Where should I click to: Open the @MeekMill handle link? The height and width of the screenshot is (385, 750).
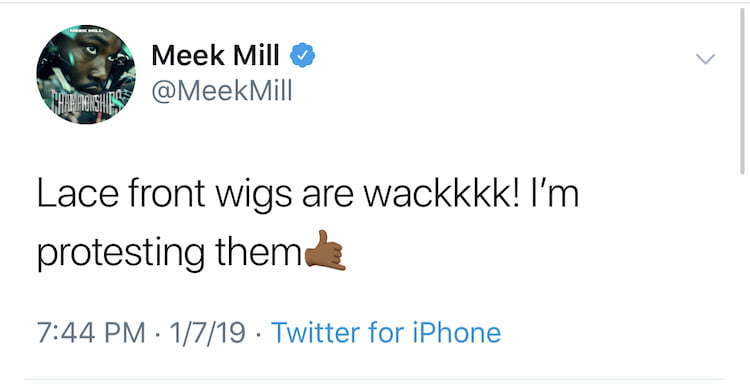click(221, 91)
